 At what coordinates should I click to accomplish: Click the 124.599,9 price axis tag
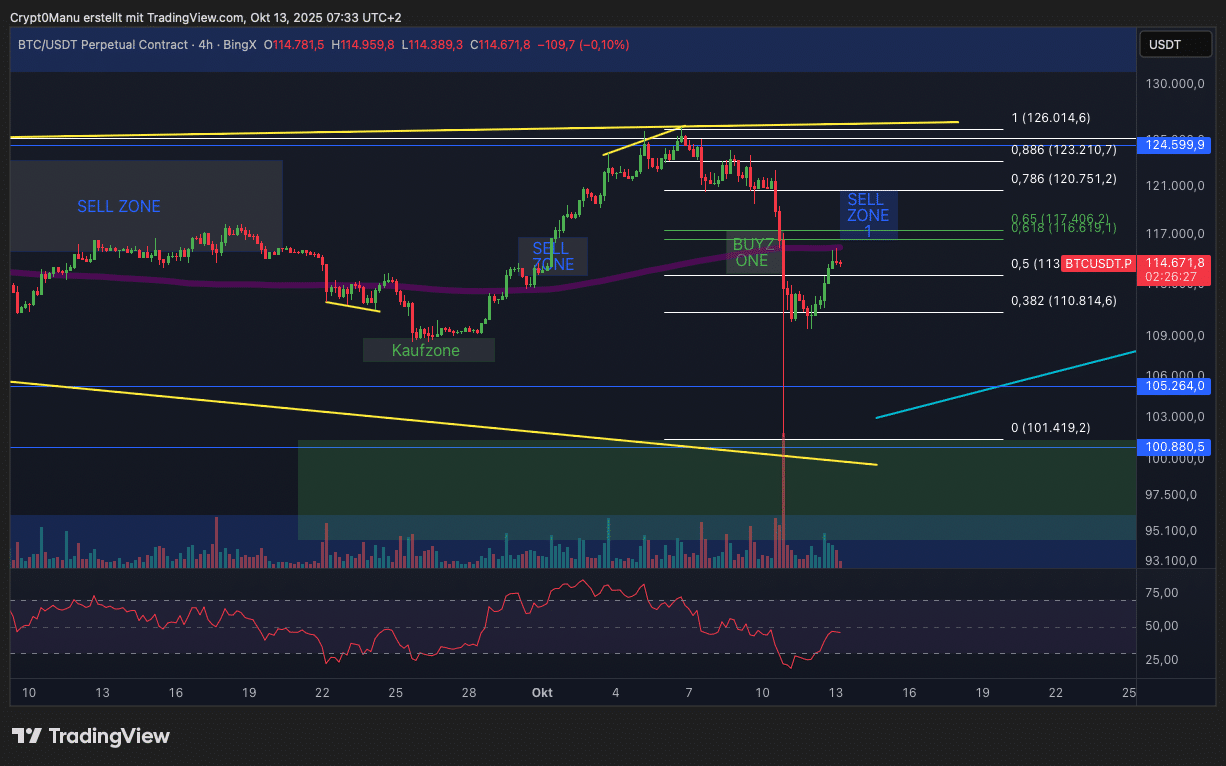pyautogui.click(x=1176, y=145)
